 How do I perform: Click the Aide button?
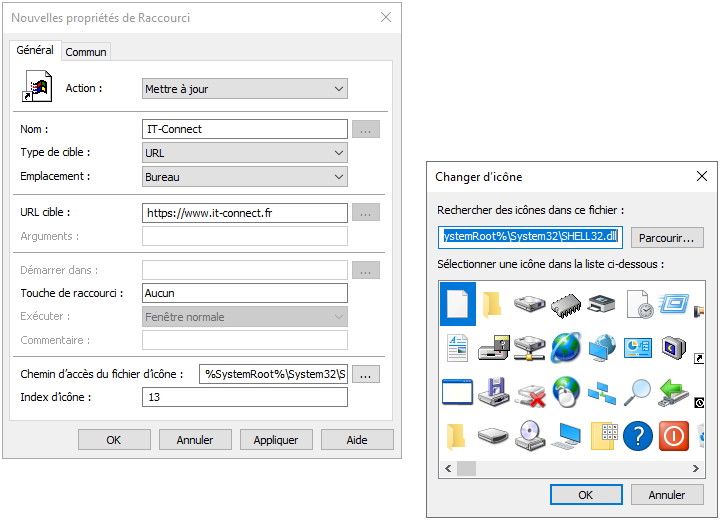point(357,440)
